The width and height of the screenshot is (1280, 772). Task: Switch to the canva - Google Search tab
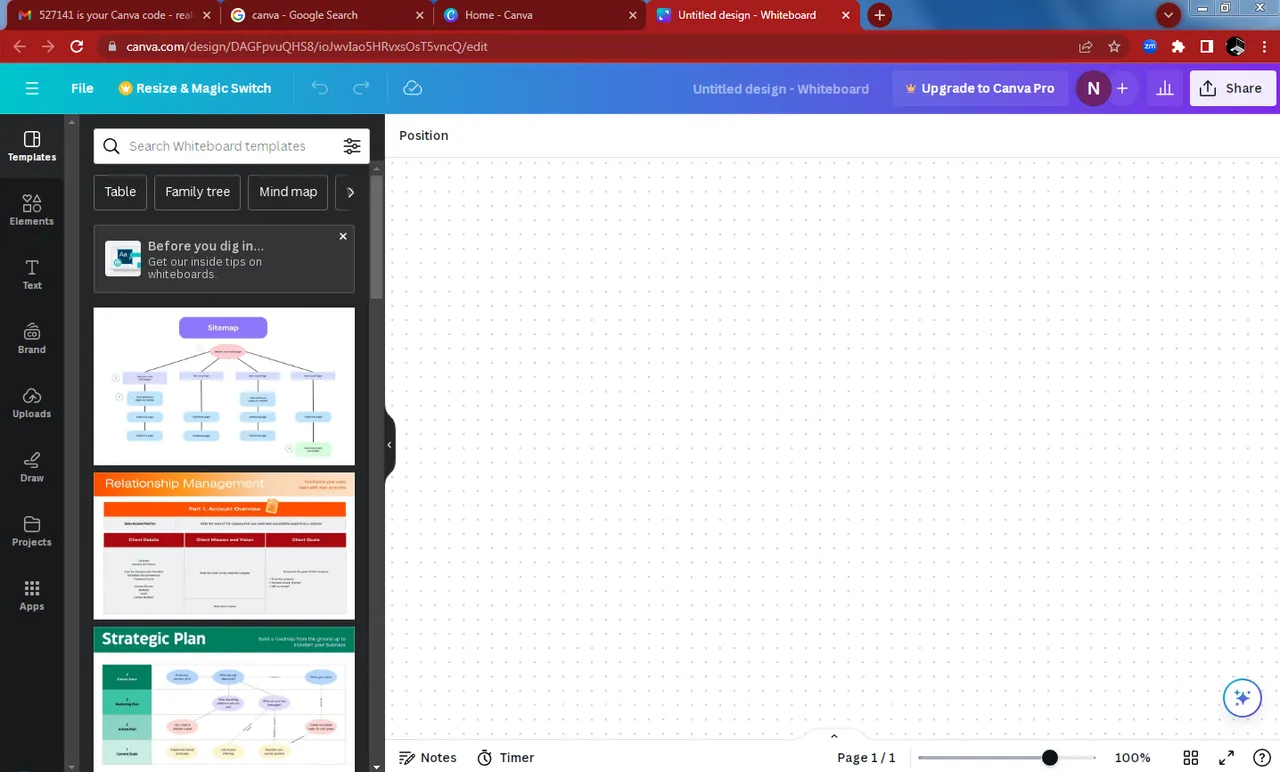tap(325, 15)
